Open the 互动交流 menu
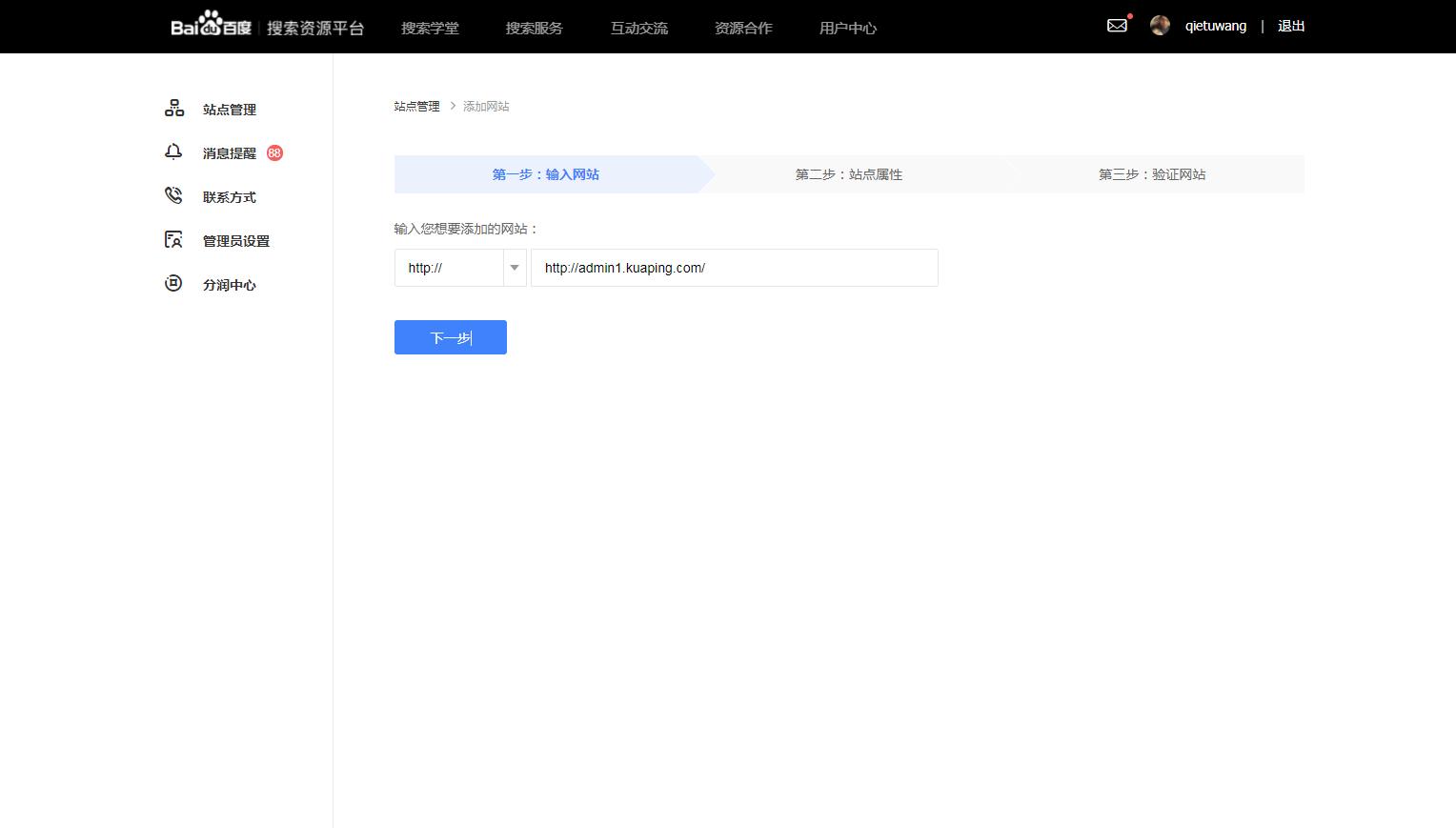 pyautogui.click(x=638, y=28)
